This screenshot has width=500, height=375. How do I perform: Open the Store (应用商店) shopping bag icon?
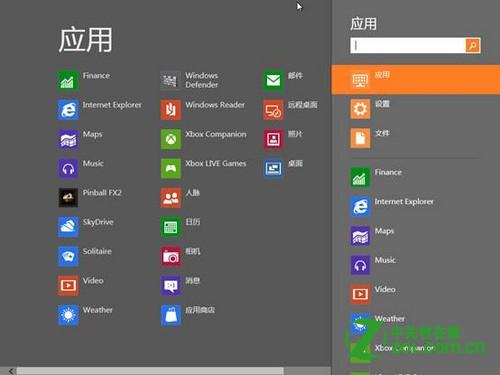coord(171,315)
